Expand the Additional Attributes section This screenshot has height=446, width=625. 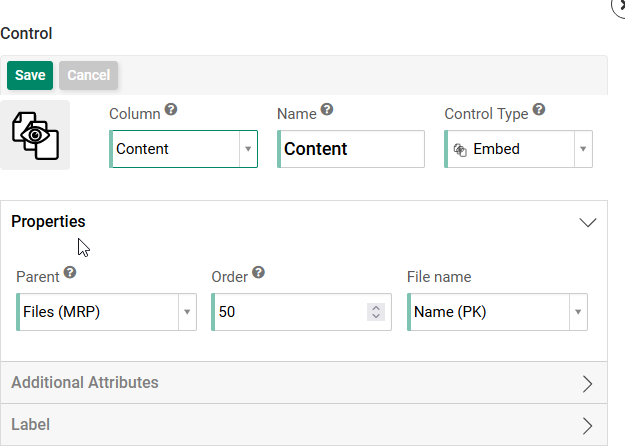[x=588, y=383]
